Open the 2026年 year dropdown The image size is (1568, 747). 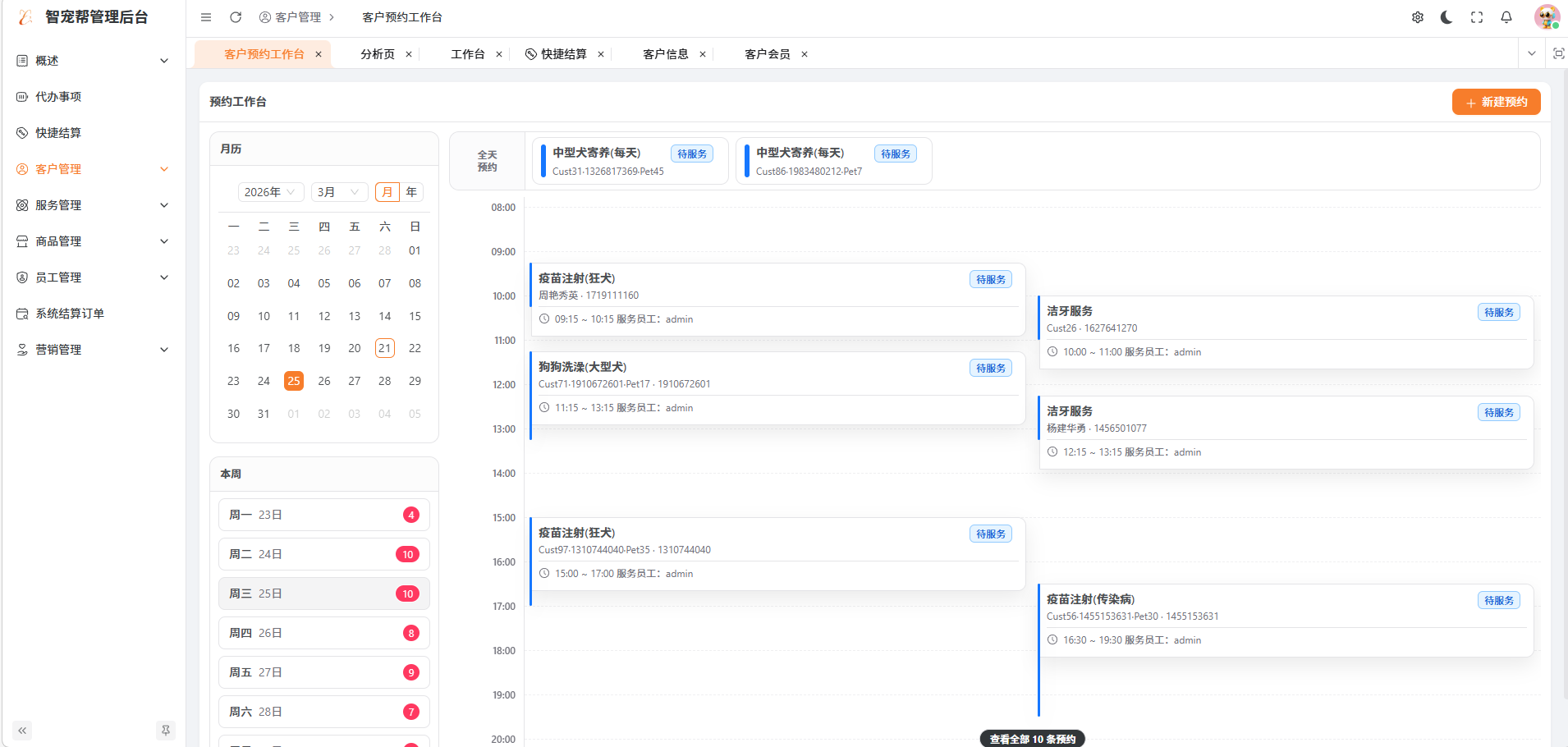pos(270,192)
